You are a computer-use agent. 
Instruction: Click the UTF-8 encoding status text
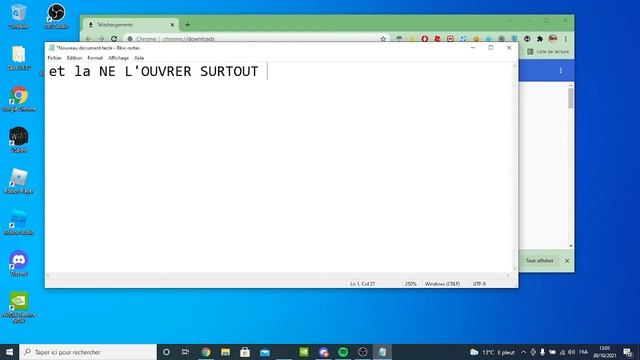(x=479, y=284)
